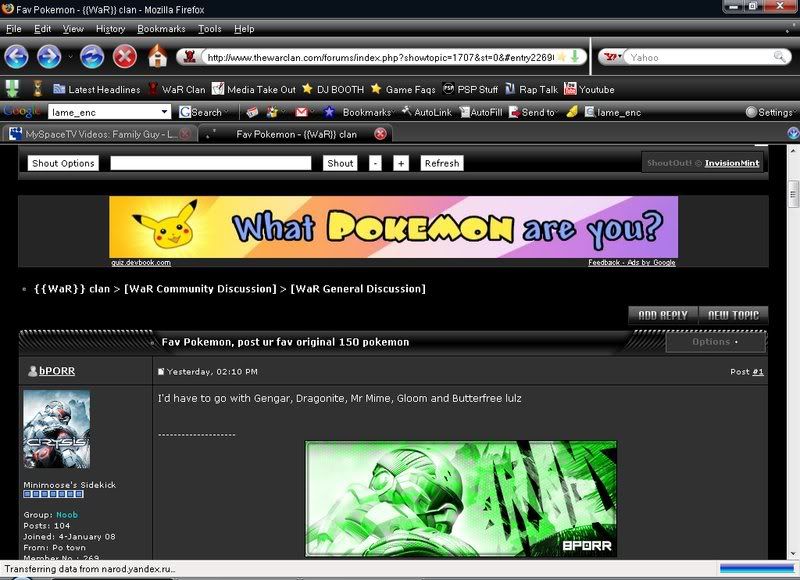
Task: Expand the Google search box dropdown arrow
Action: (x=164, y=112)
